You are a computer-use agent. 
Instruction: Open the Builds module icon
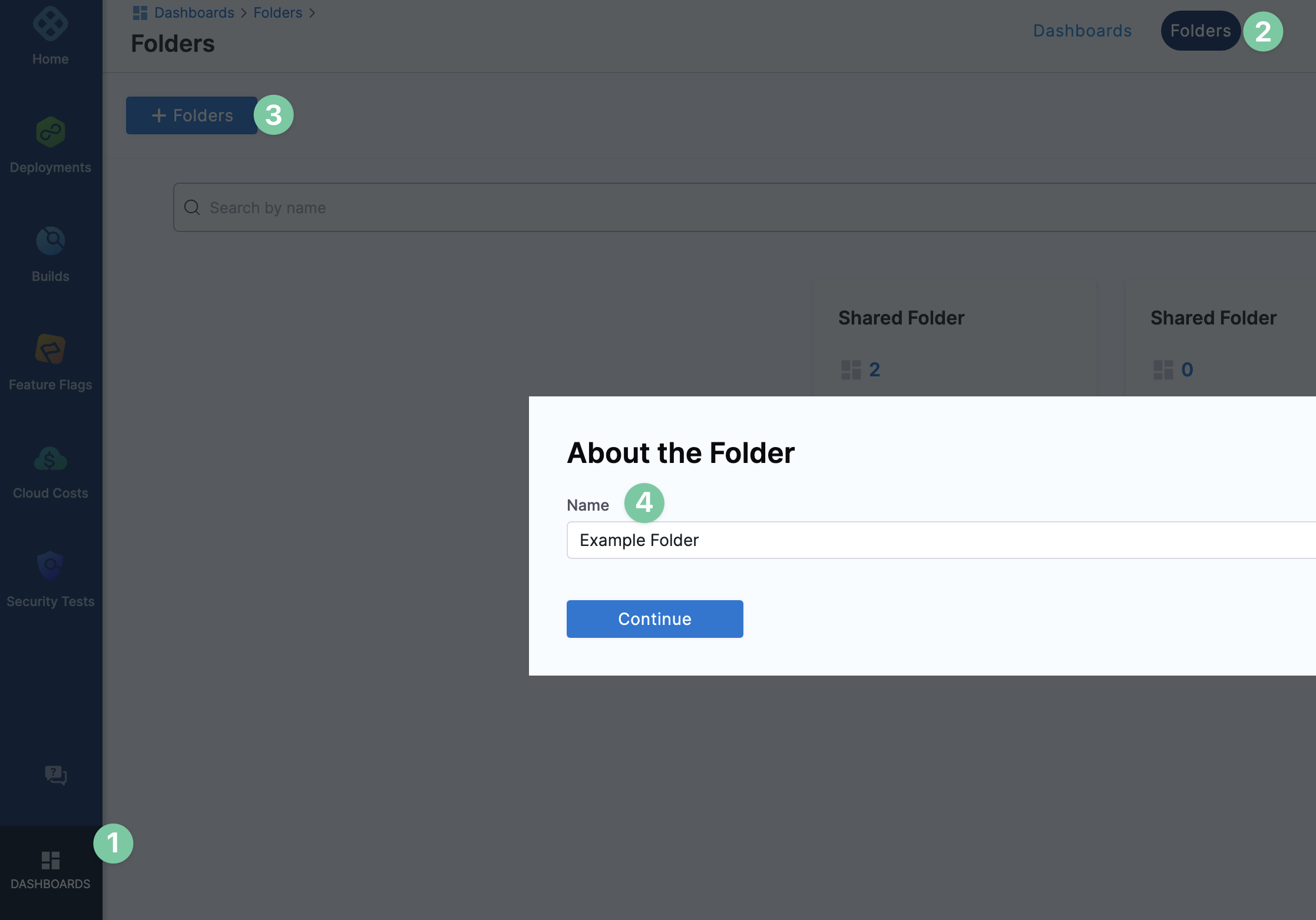coord(50,241)
